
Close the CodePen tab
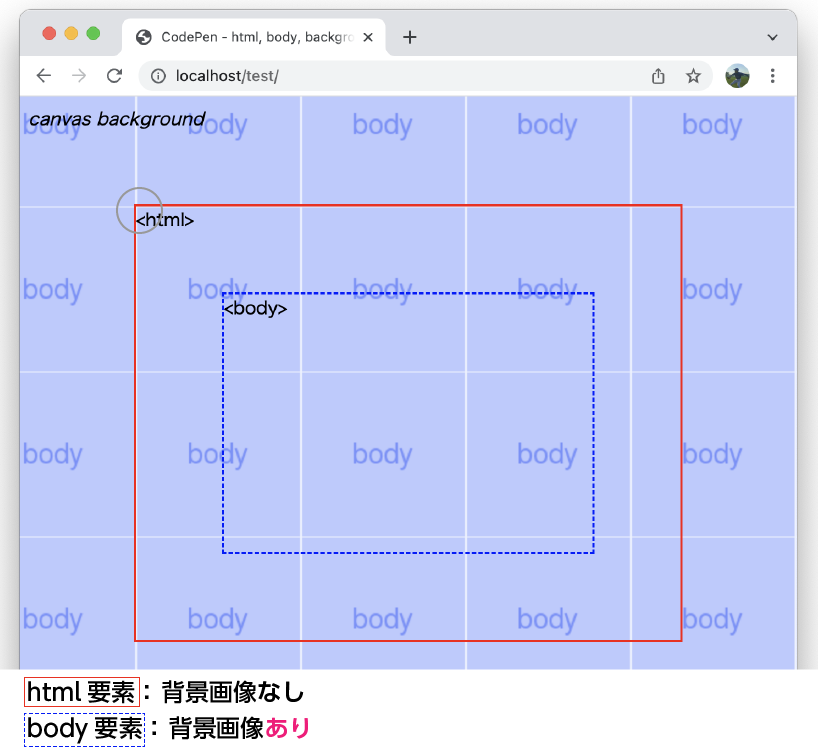tap(367, 36)
